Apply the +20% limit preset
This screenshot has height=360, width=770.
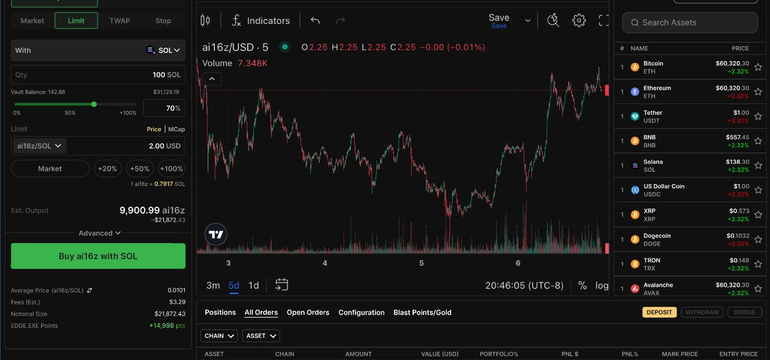(108, 168)
